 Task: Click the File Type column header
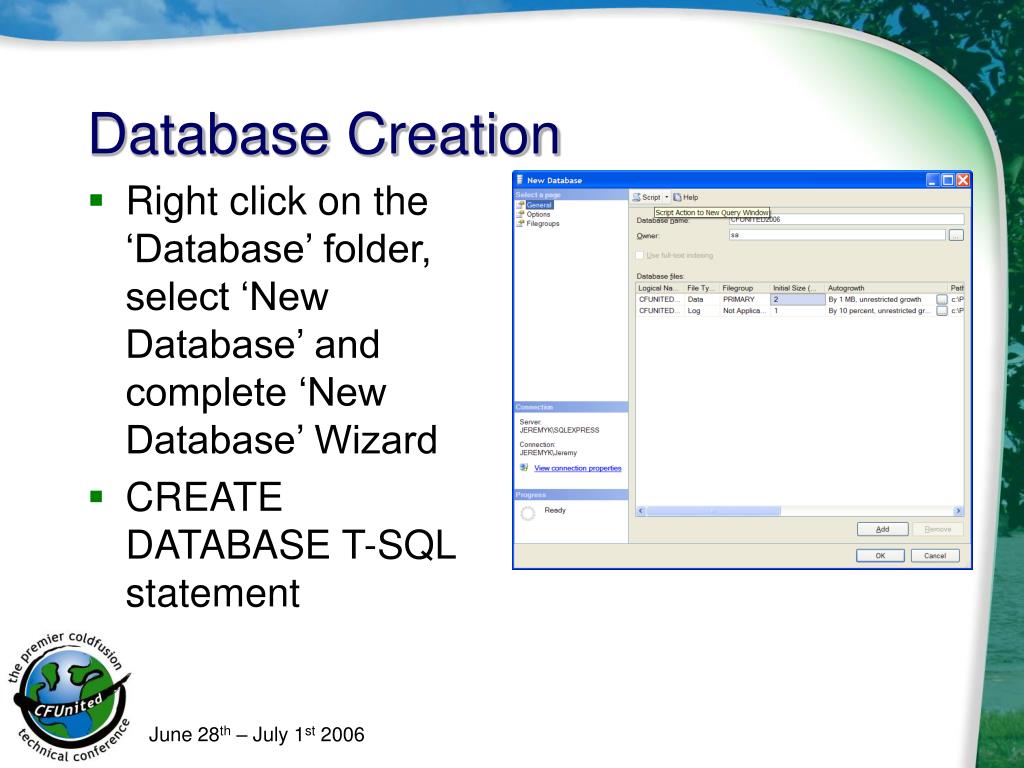coord(701,288)
